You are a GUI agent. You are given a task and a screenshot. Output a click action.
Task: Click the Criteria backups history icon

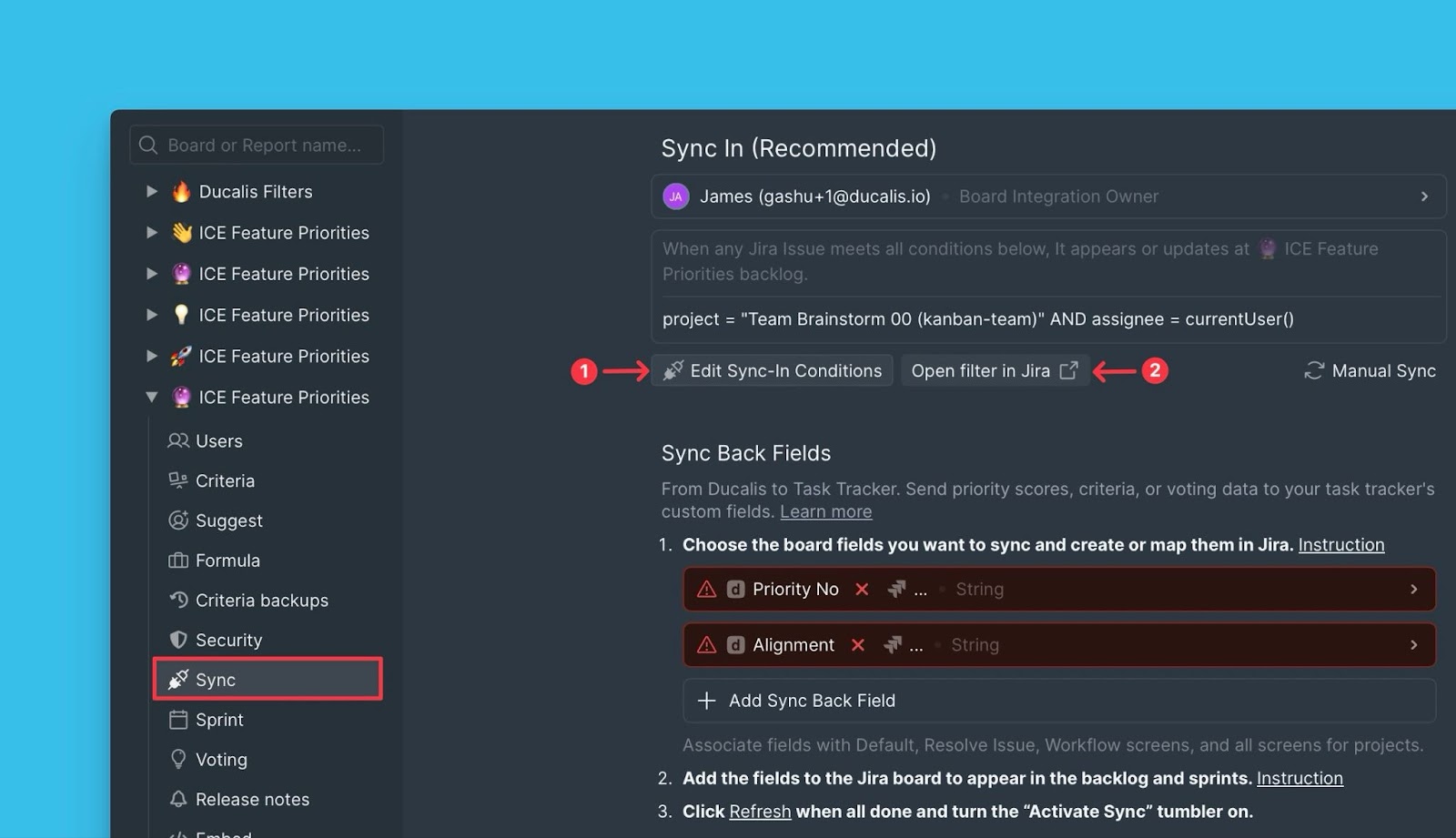tap(178, 601)
